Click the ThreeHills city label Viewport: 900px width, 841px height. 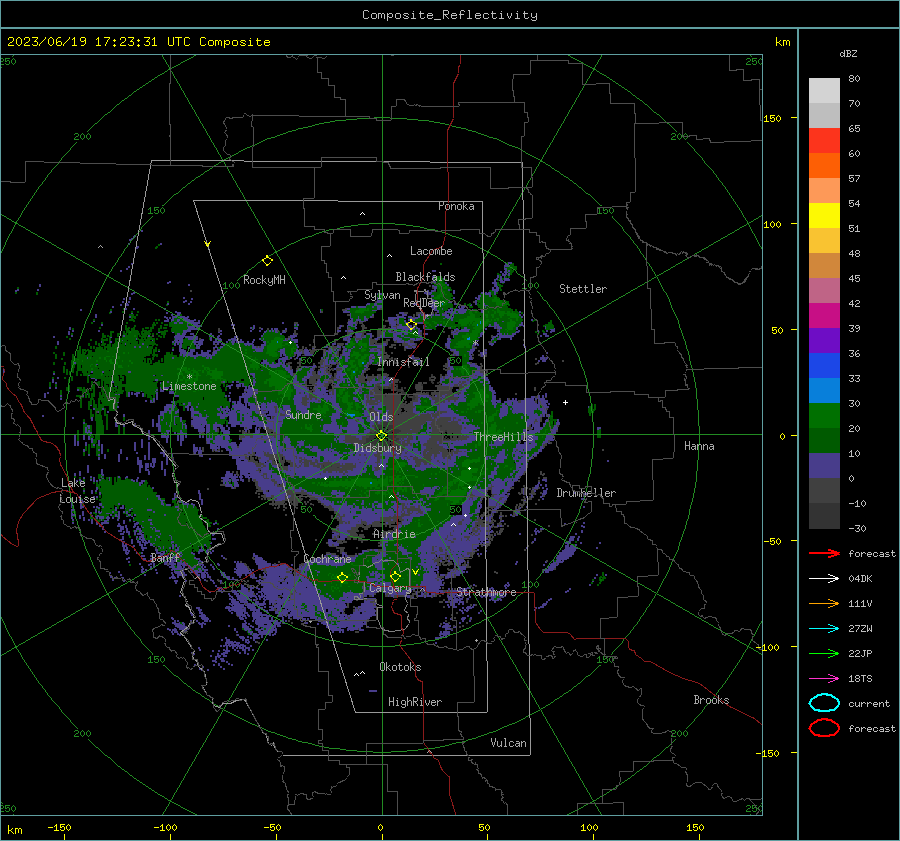pyautogui.click(x=503, y=437)
